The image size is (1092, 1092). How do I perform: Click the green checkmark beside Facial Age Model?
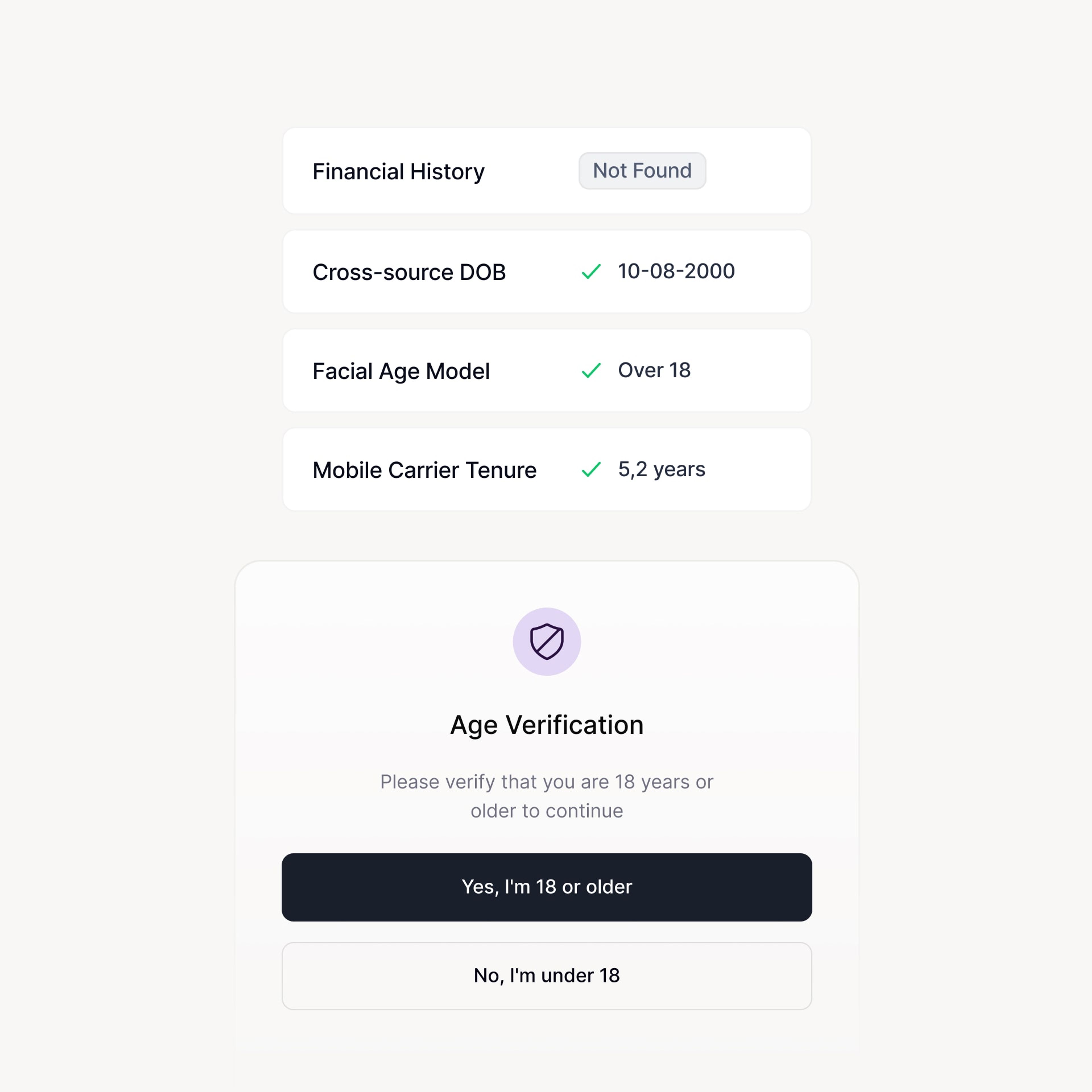click(x=591, y=371)
